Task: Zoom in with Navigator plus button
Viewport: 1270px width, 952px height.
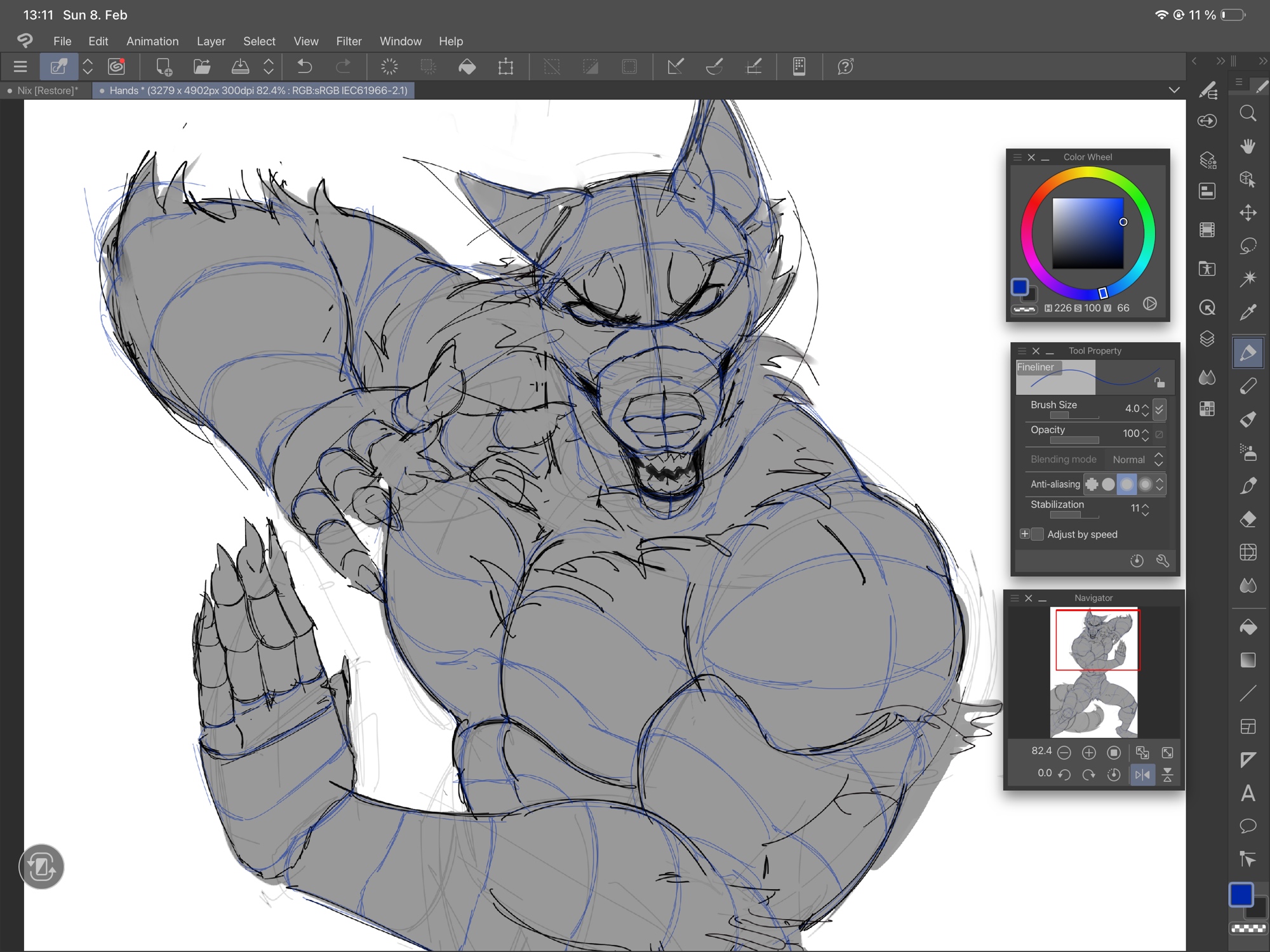Action: [x=1088, y=753]
